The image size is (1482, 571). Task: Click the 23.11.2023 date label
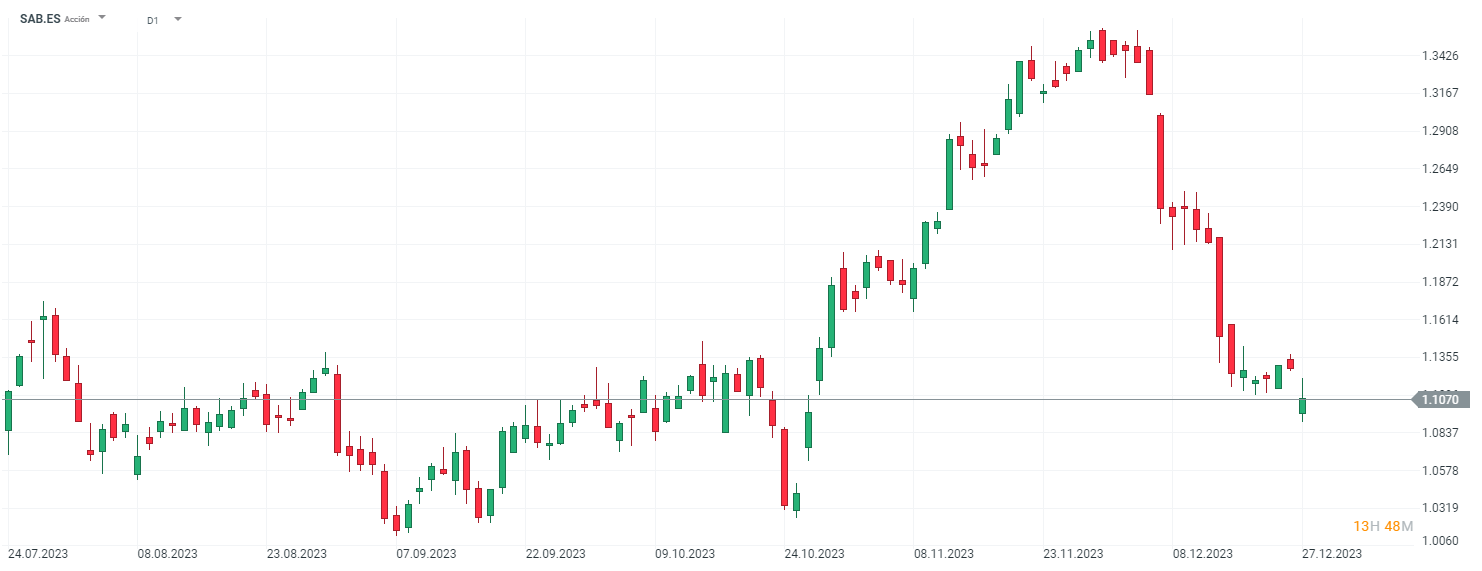[1073, 554]
